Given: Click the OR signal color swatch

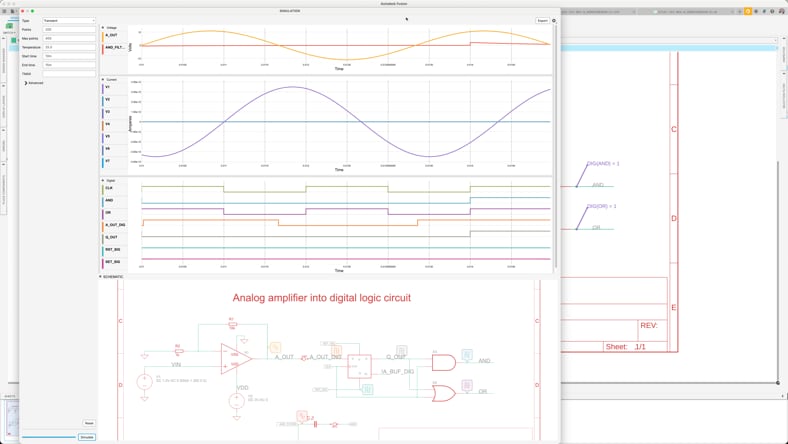Looking at the screenshot, I should point(103,213).
